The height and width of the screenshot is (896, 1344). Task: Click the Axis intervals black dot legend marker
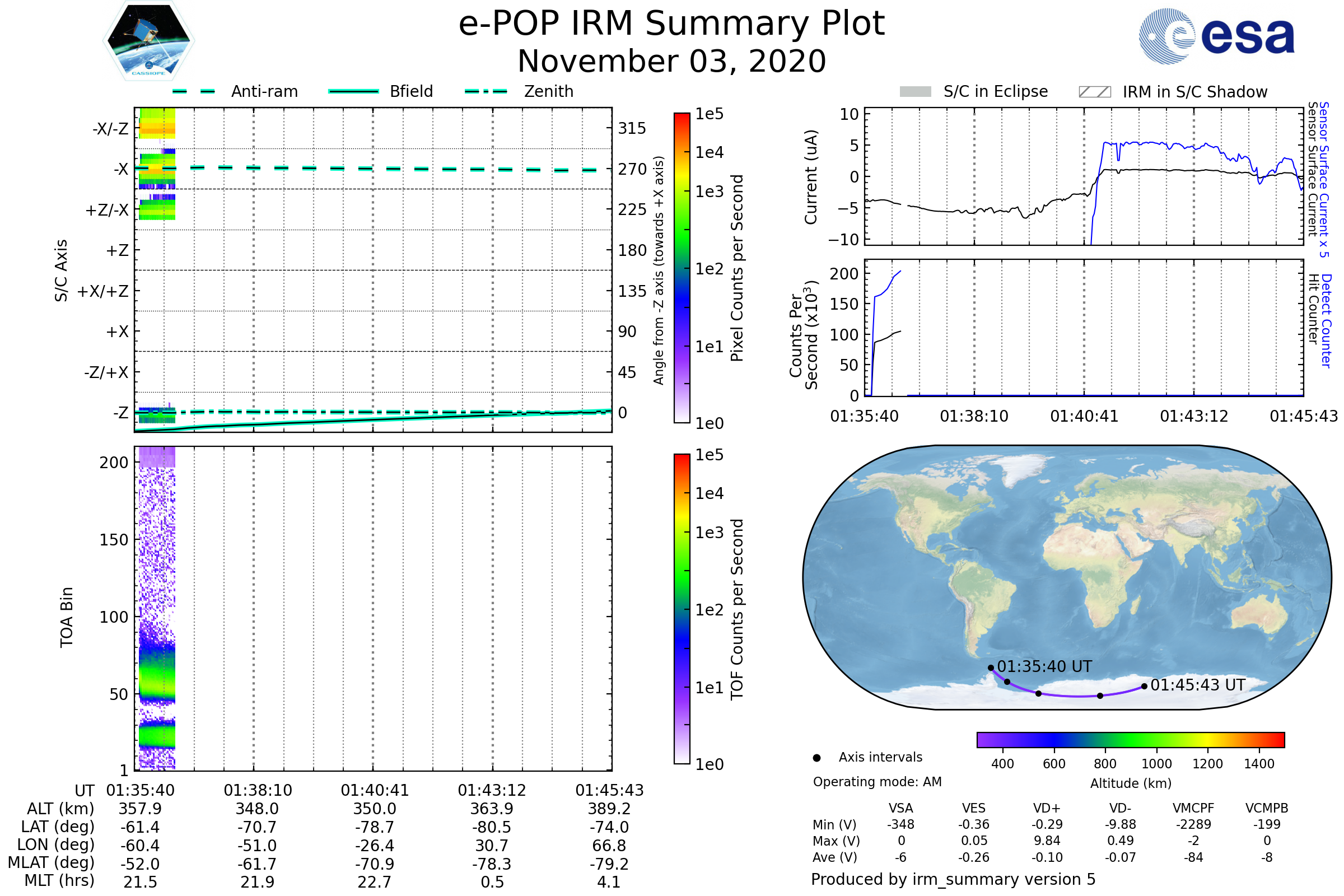tap(816, 758)
